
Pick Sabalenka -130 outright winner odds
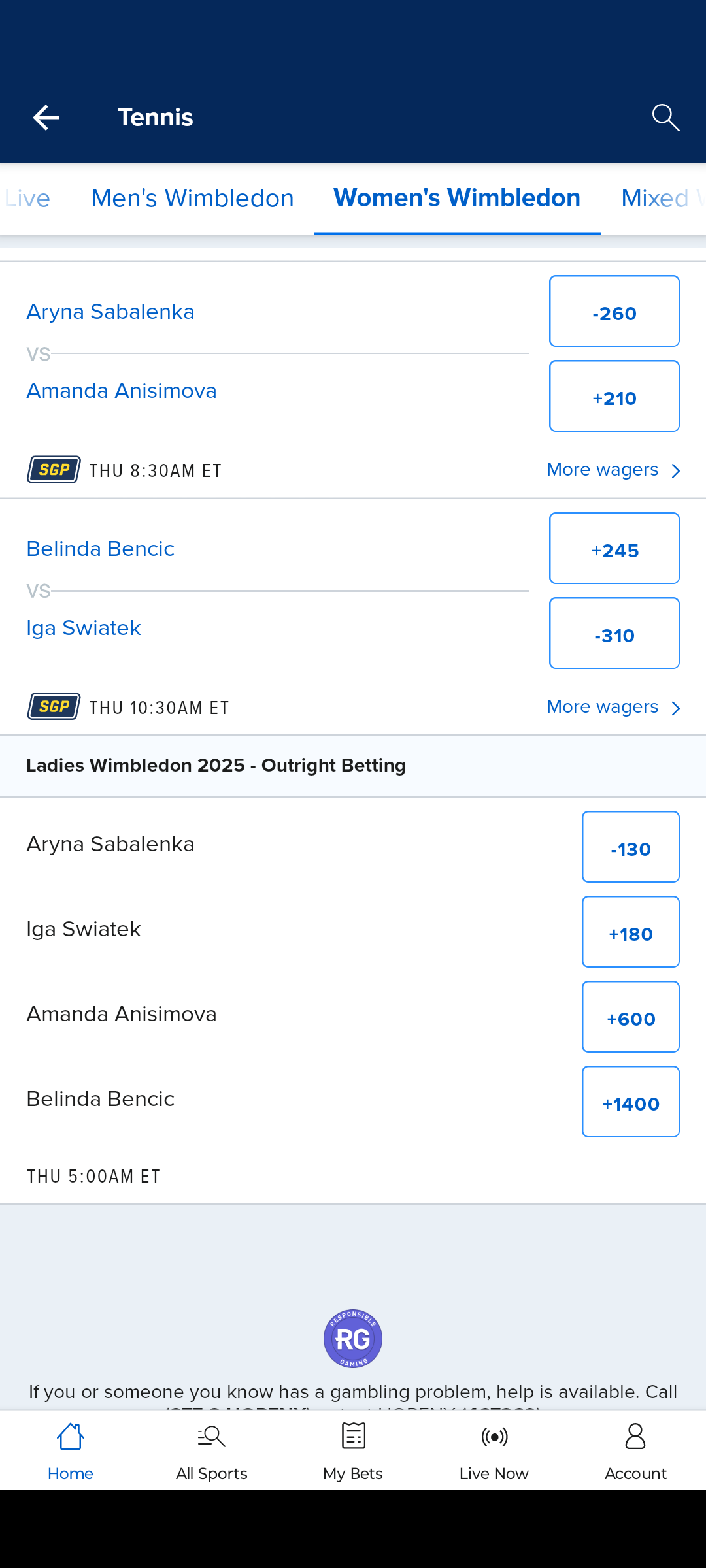point(631,847)
